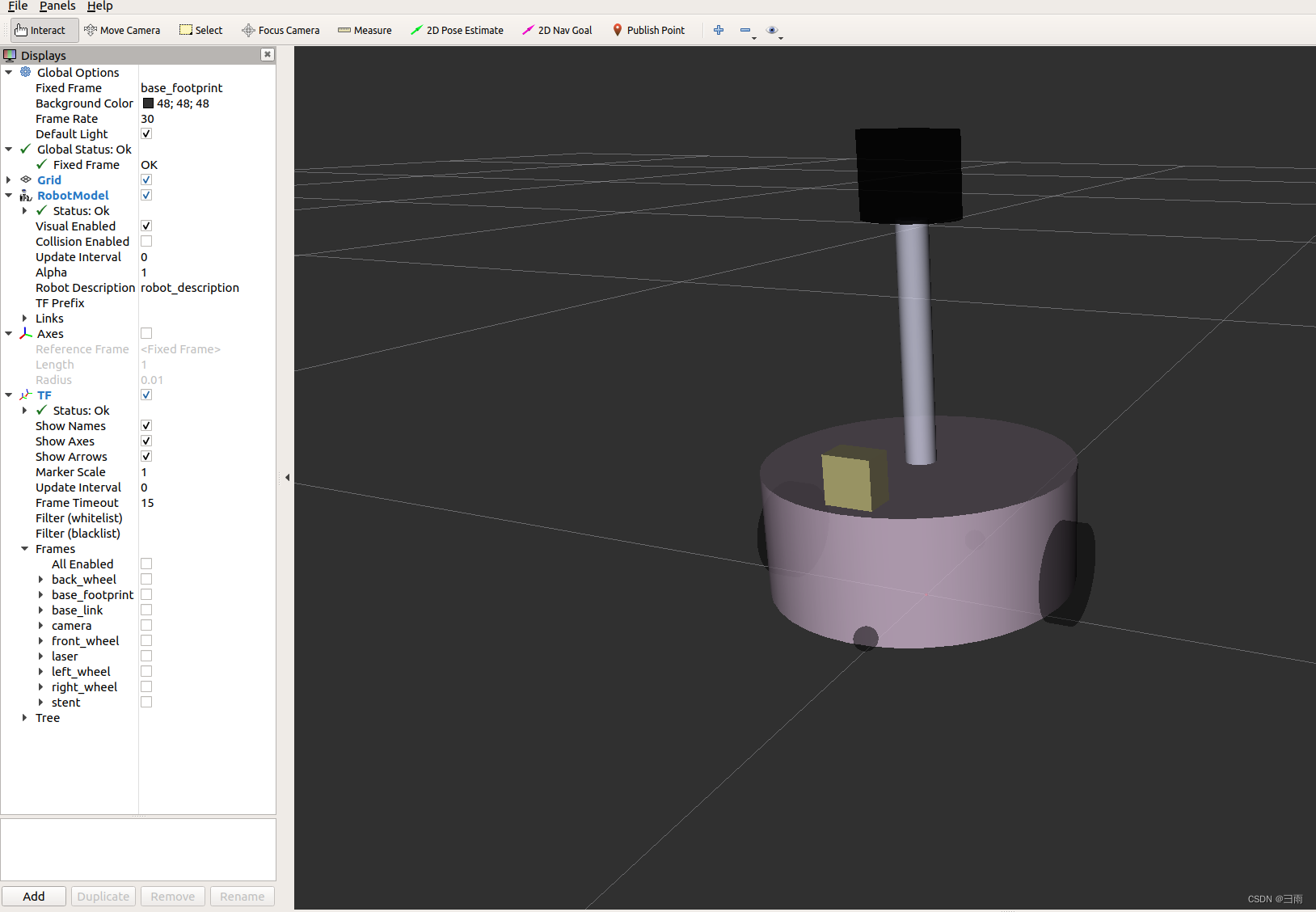Collapse the Axes display properties

(x=9, y=333)
